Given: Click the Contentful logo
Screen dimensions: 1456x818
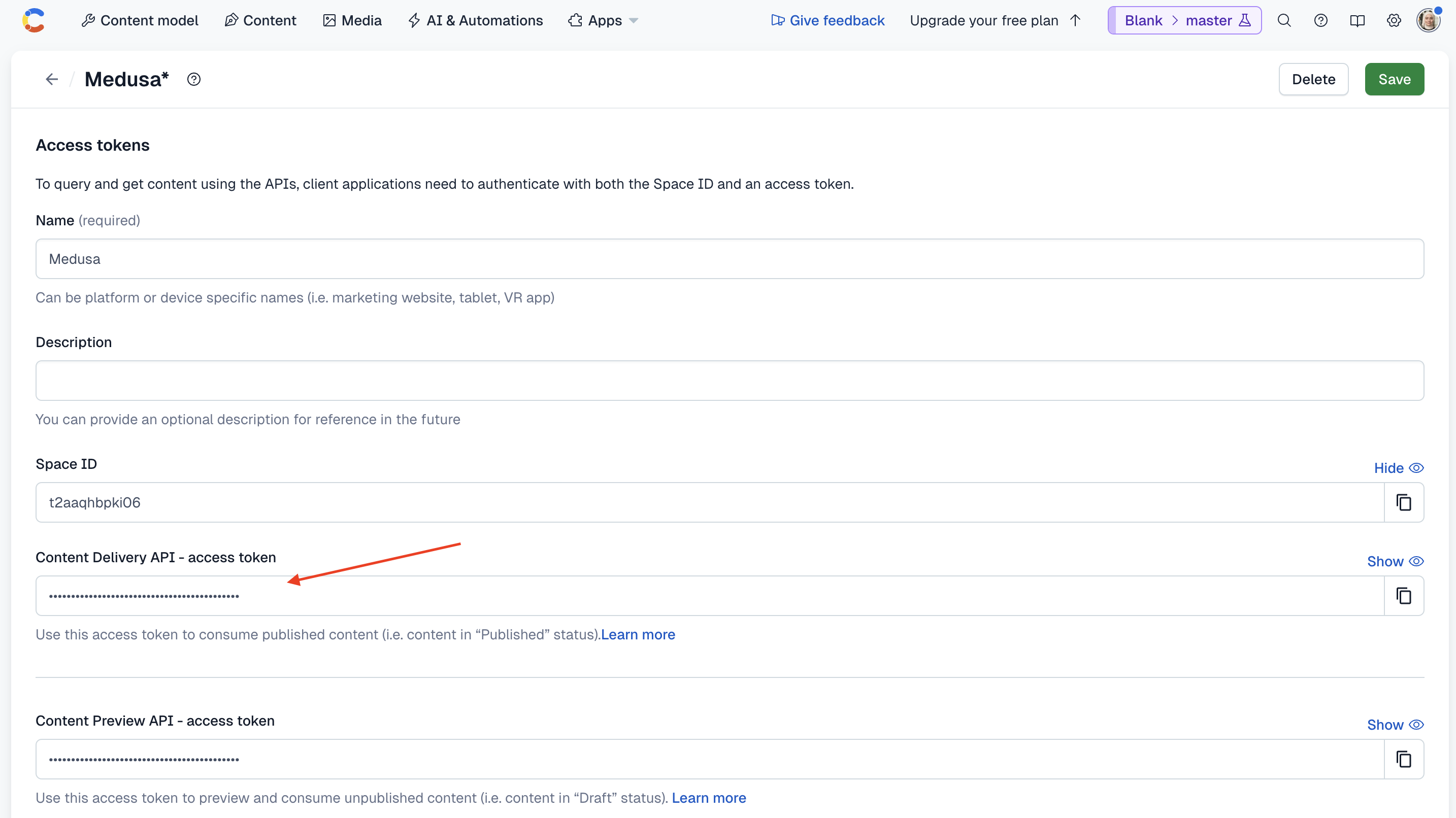Looking at the screenshot, I should pyautogui.click(x=34, y=20).
